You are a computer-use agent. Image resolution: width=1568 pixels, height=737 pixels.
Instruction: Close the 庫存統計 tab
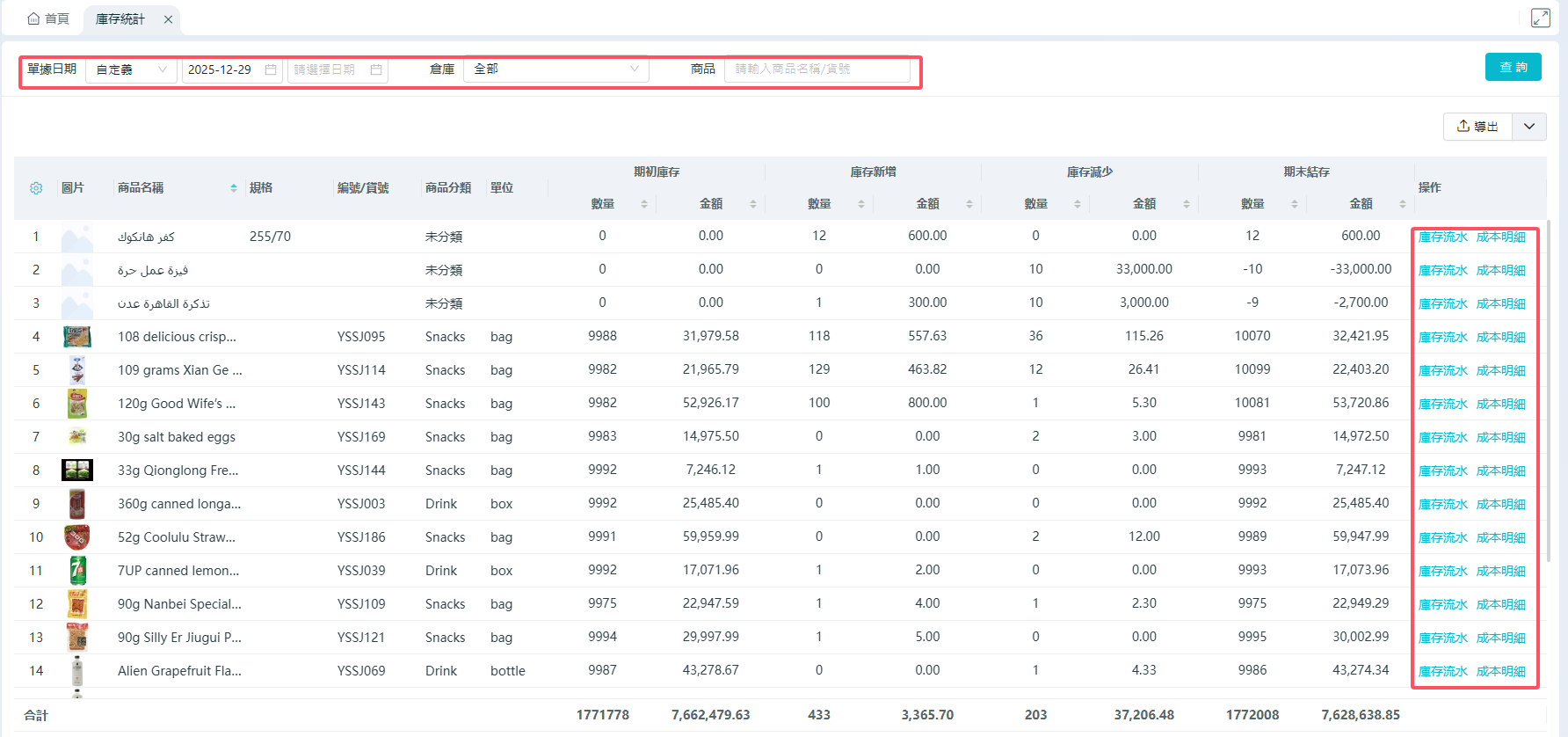point(168,19)
